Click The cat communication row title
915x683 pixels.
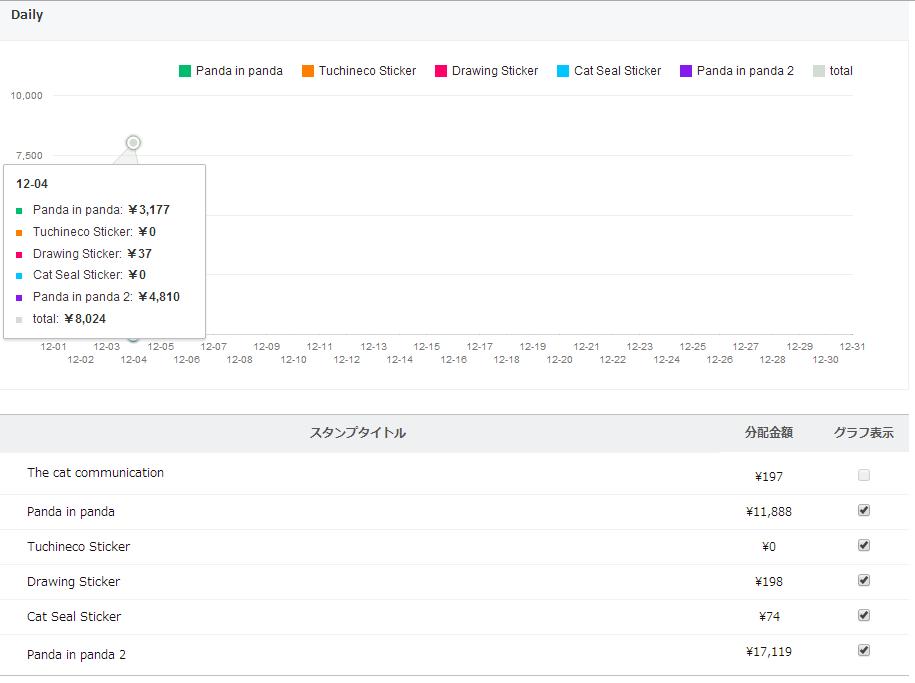click(95, 473)
